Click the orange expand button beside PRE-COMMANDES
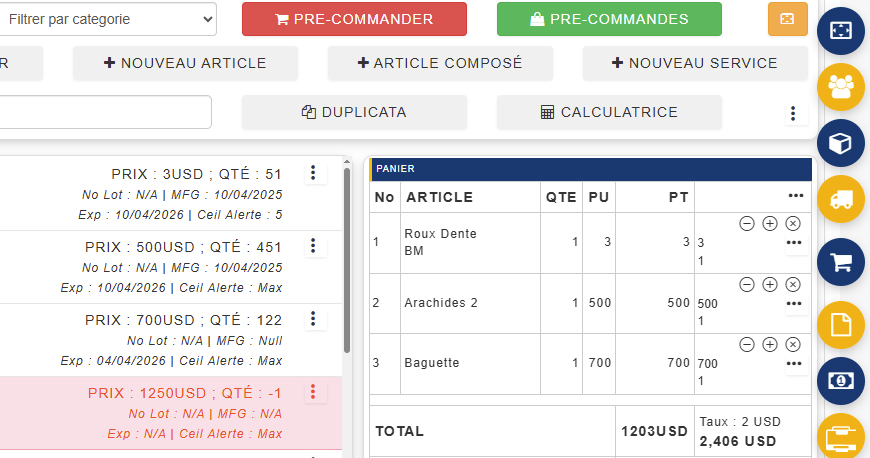 (x=787, y=19)
